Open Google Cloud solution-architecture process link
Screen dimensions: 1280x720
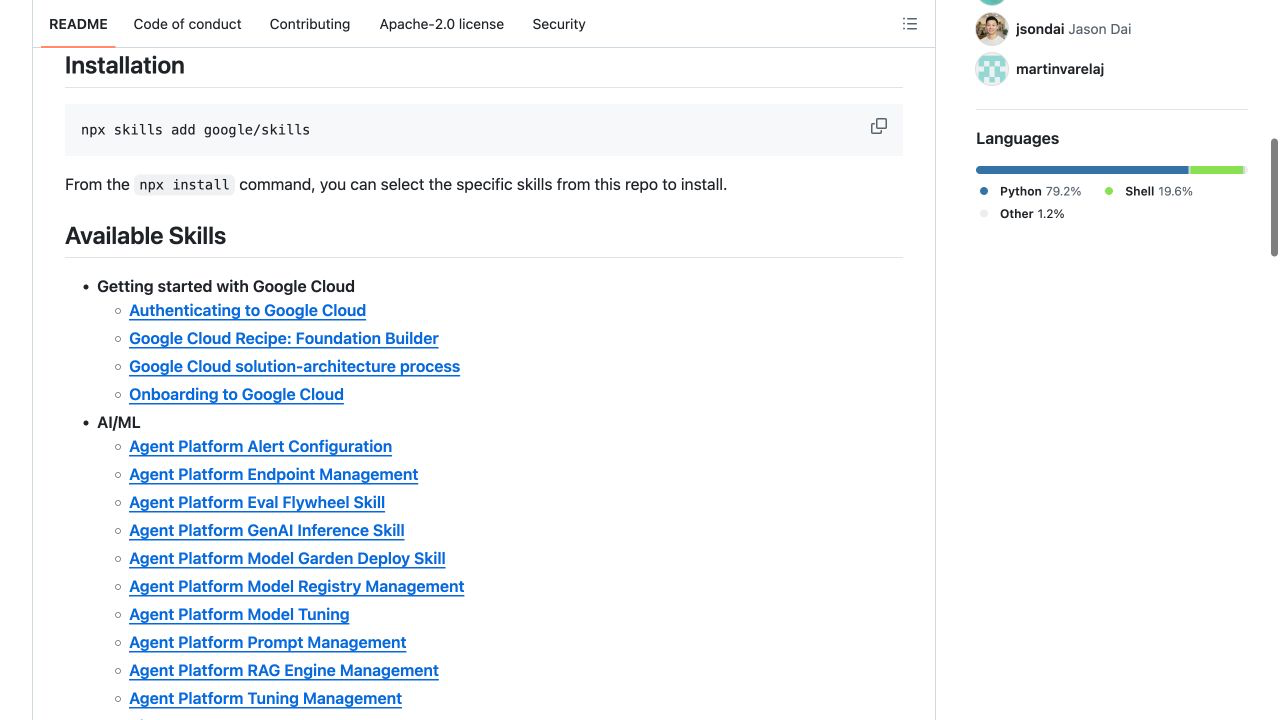[294, 366]
